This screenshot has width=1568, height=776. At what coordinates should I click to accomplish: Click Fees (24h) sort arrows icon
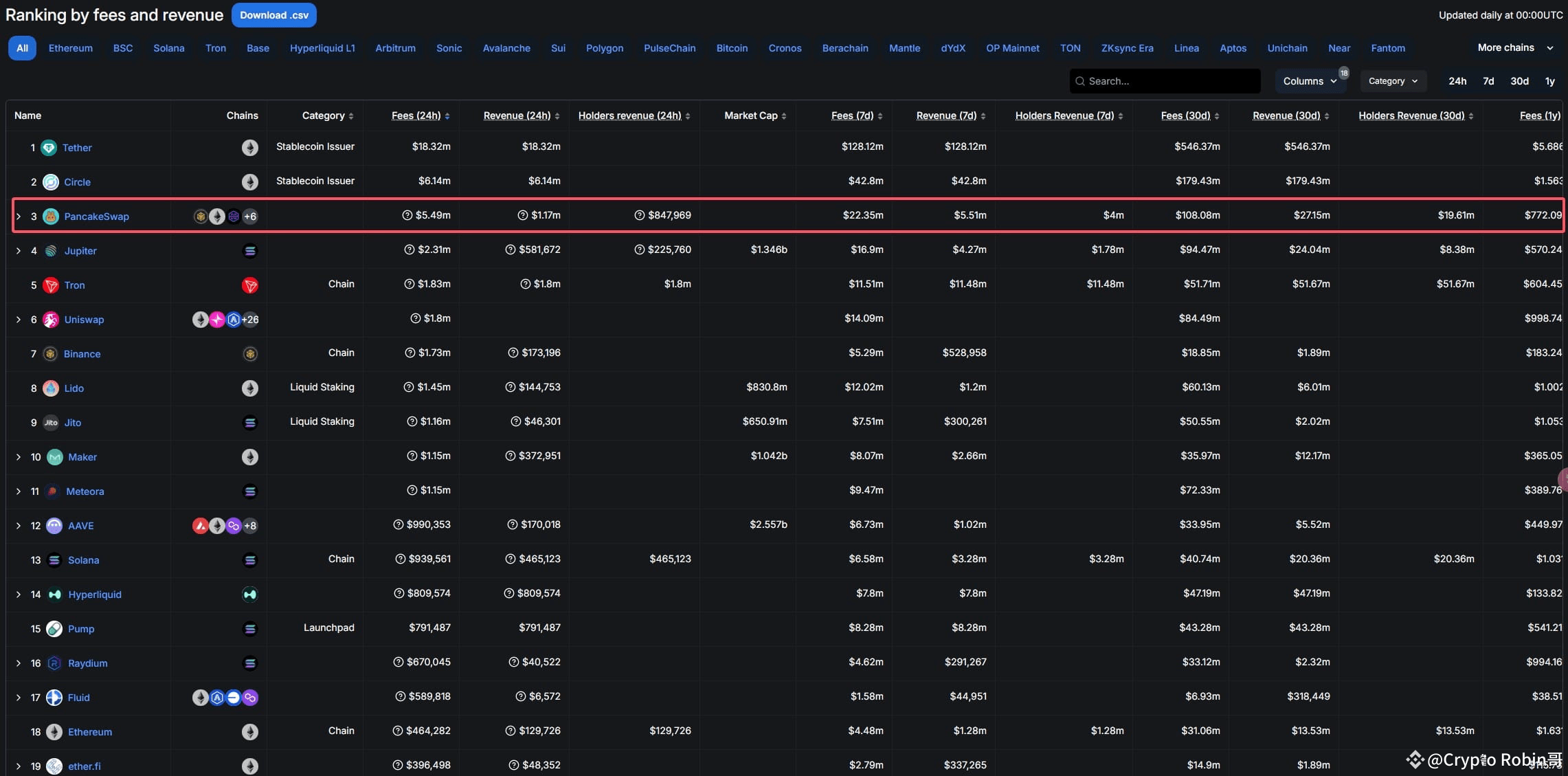pyautogui.click(x=447, y=116)
